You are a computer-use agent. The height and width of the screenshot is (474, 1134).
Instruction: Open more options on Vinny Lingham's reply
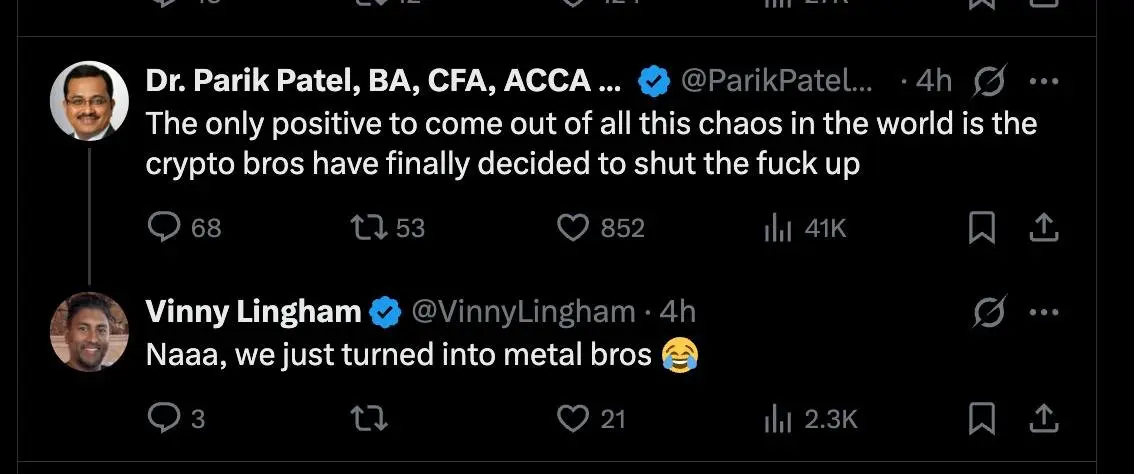[1043, 312]
